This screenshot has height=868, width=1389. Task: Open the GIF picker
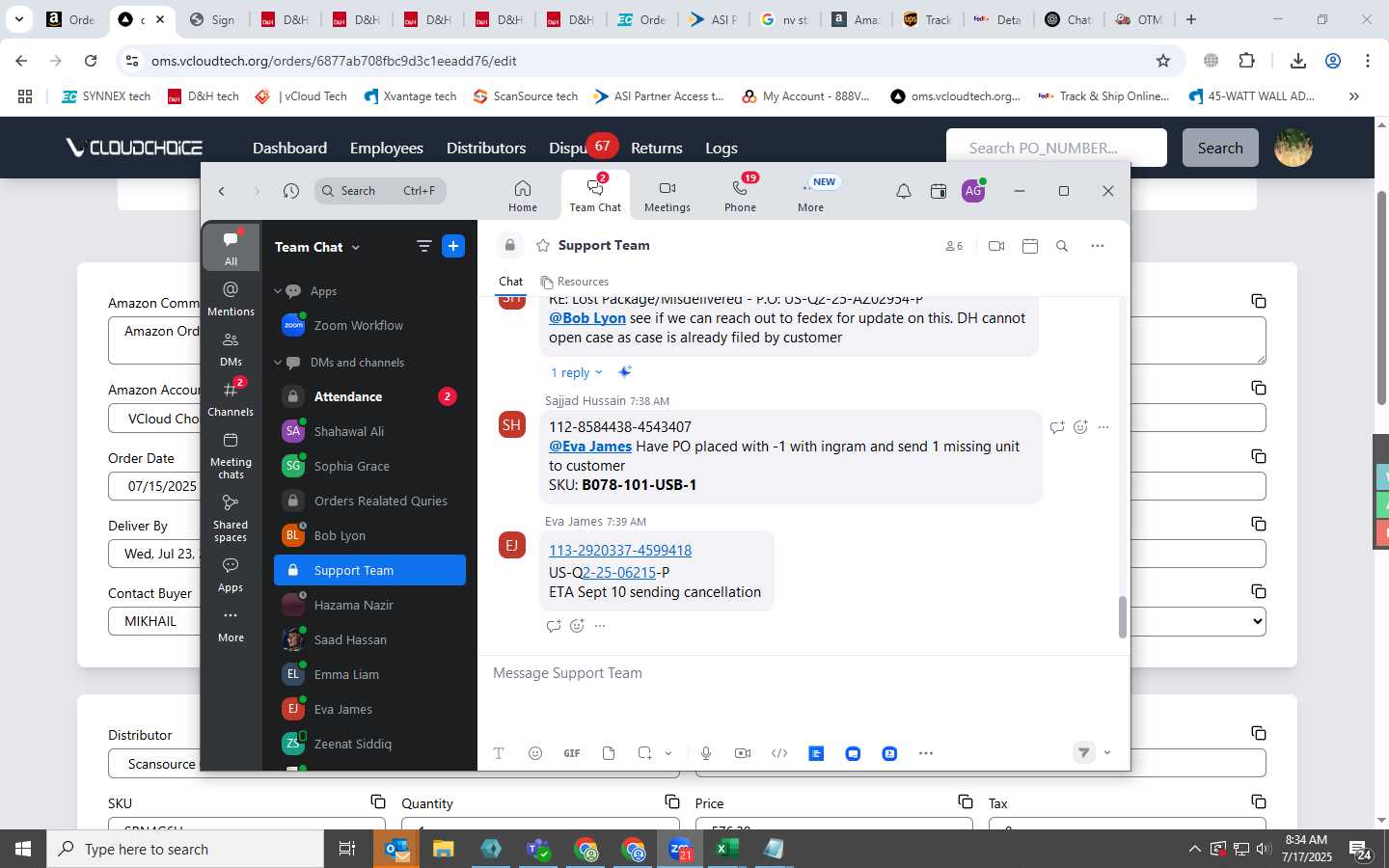coord(572,753)
